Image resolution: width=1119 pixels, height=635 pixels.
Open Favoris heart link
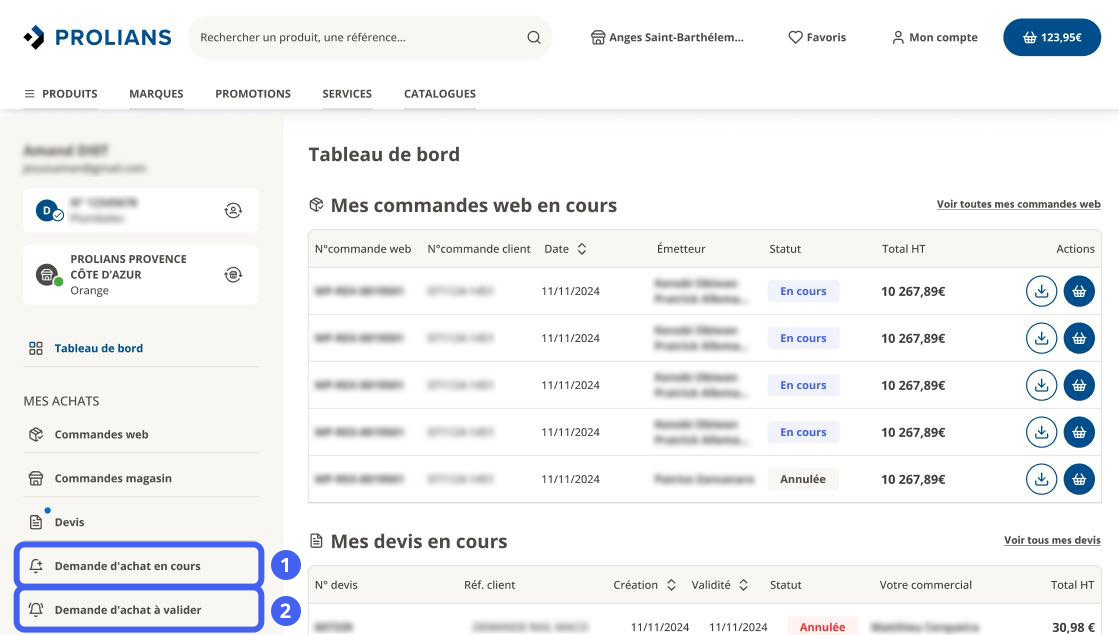coord(816,37)
